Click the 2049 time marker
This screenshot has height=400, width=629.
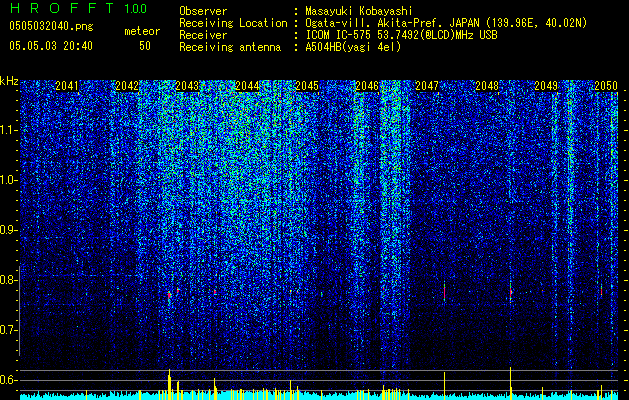546,86
